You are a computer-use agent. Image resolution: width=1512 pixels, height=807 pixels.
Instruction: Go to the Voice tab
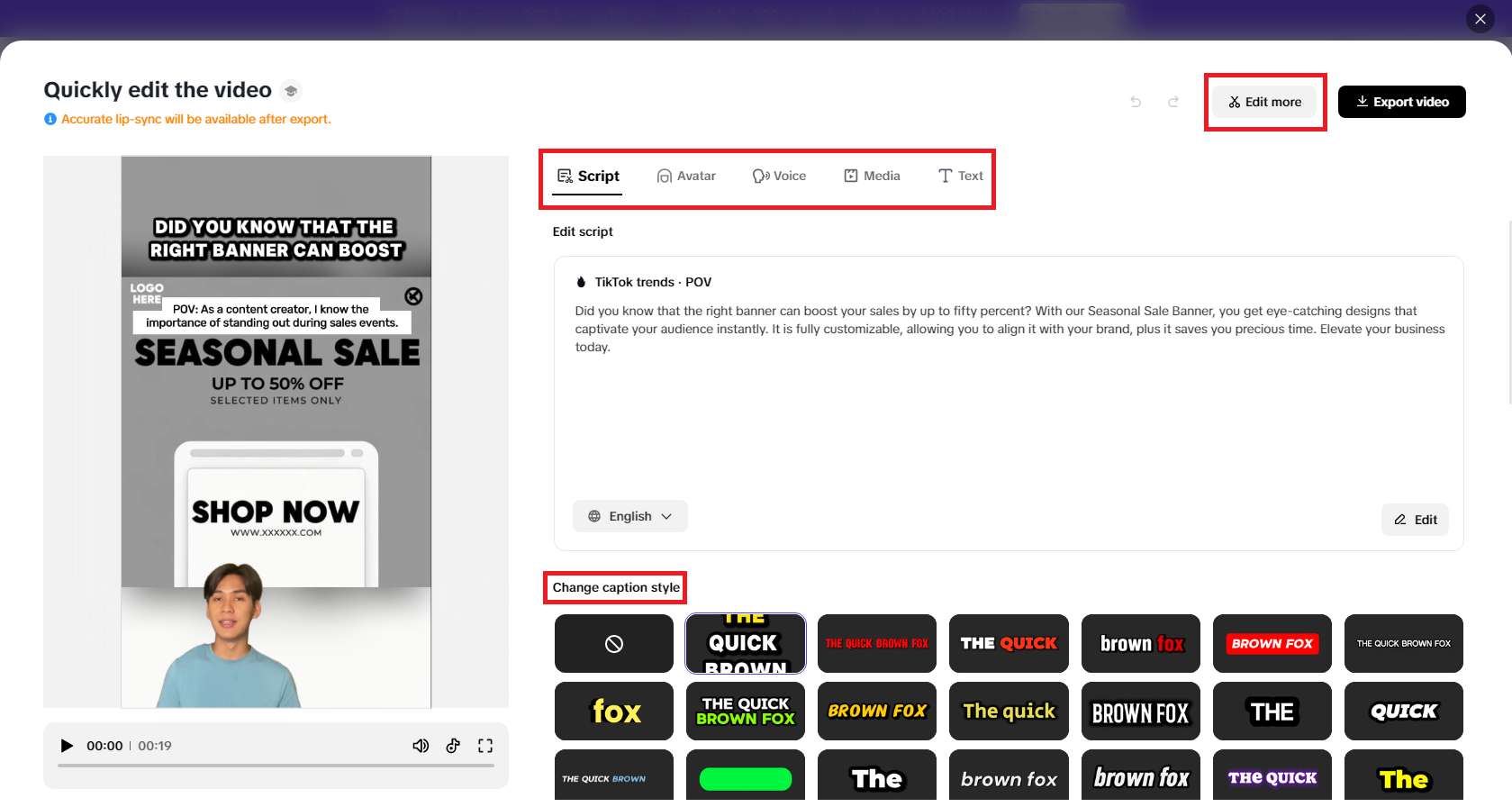[x=779, y=176]
